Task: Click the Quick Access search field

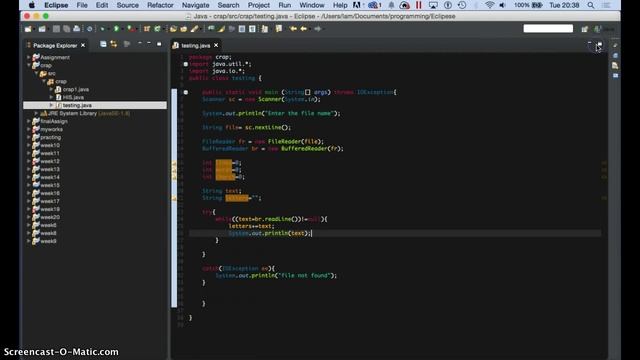Action: click(x=548, y=29)
